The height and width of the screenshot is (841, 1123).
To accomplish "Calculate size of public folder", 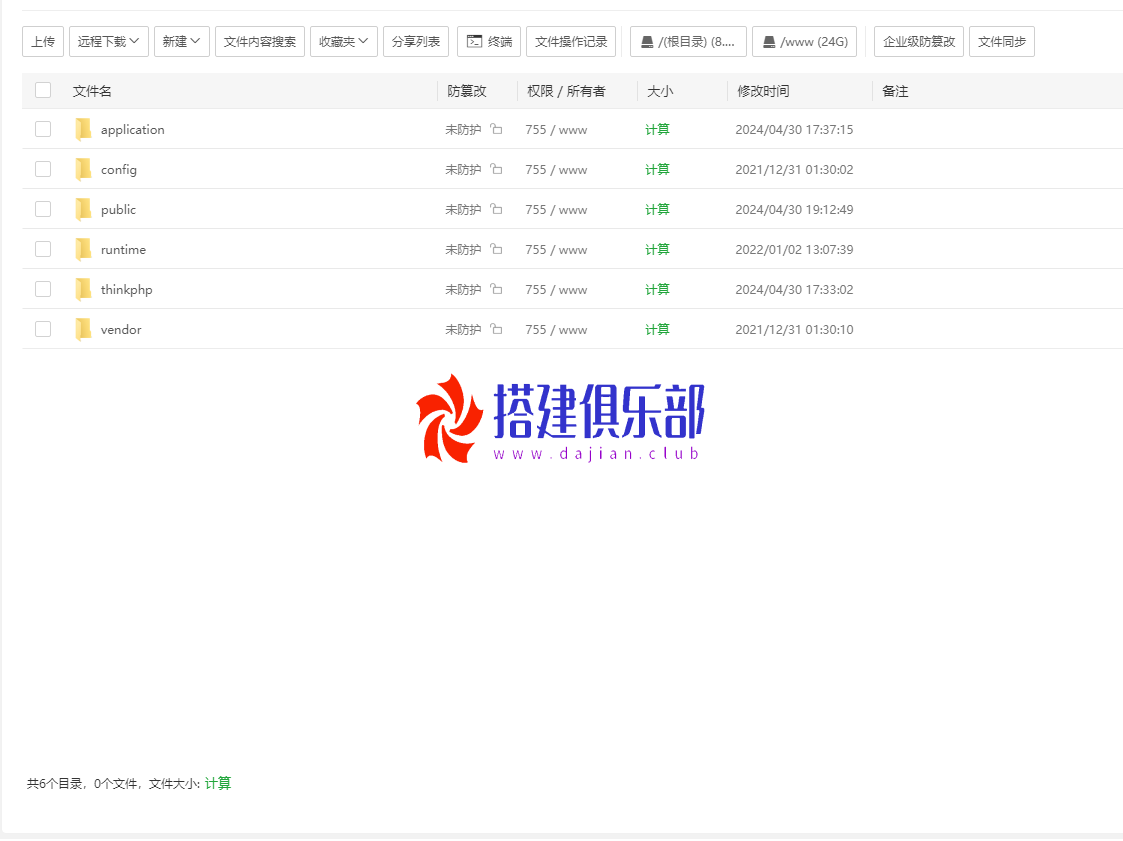I will (657, 210).
